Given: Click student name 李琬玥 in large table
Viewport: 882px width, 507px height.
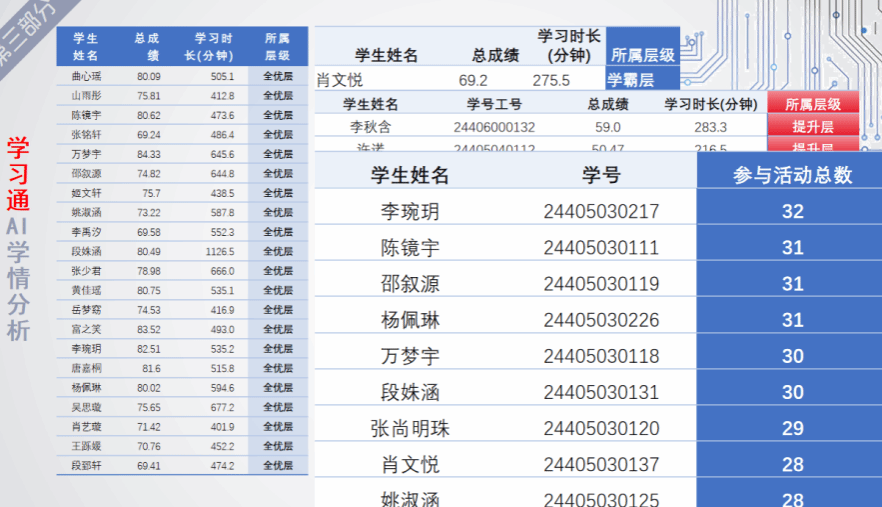Looking at the screenshot, I should coord(410,212).
